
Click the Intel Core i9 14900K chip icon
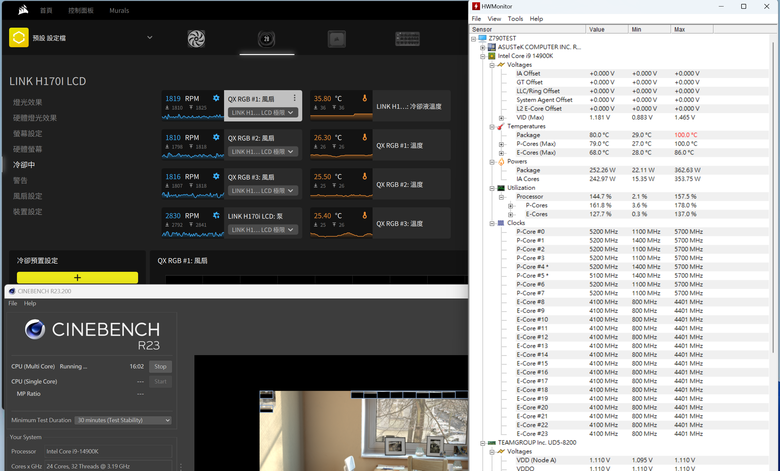(491, 56)
